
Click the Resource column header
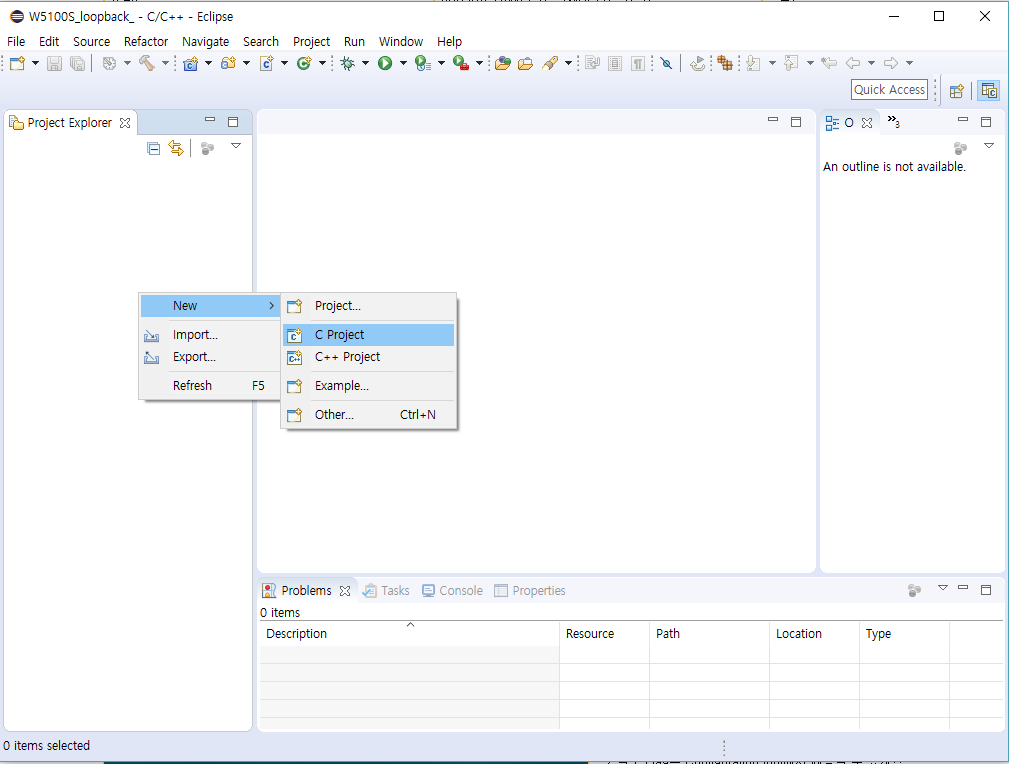click(x=604, y=634)
